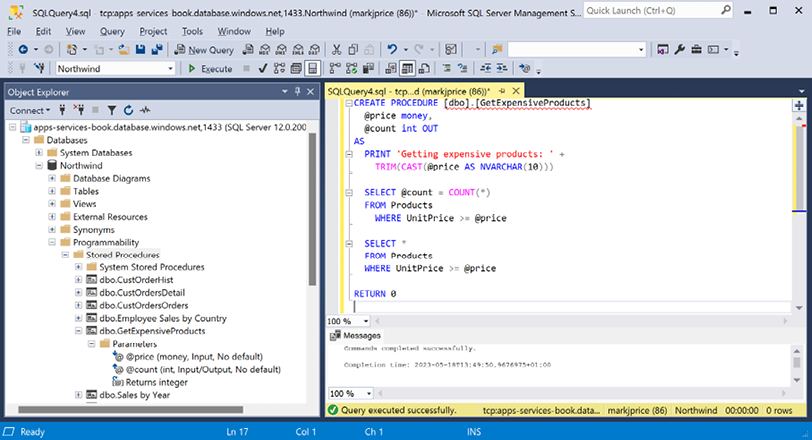Display the Estimated Execution Plan
The width and height of the screenshot is (812, 440).
point(279,68)
